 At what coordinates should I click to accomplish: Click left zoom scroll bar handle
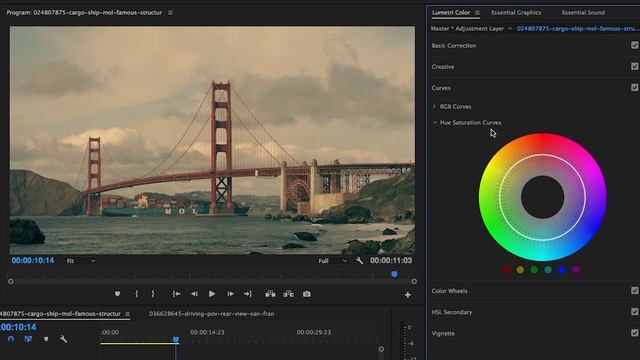tap(11, 282)
